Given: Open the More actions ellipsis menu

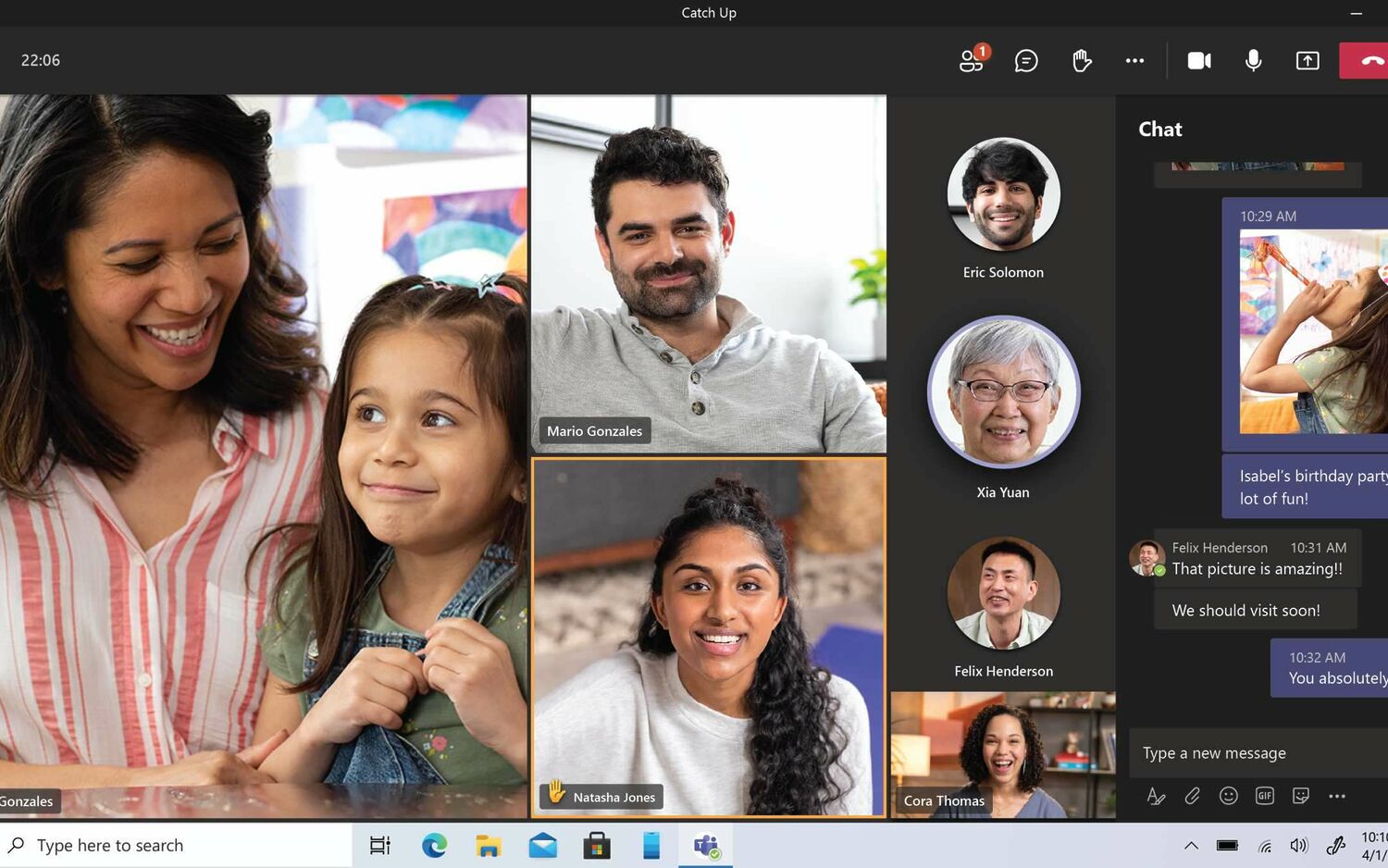Looking at the screenshot, I should point(1134,61).
